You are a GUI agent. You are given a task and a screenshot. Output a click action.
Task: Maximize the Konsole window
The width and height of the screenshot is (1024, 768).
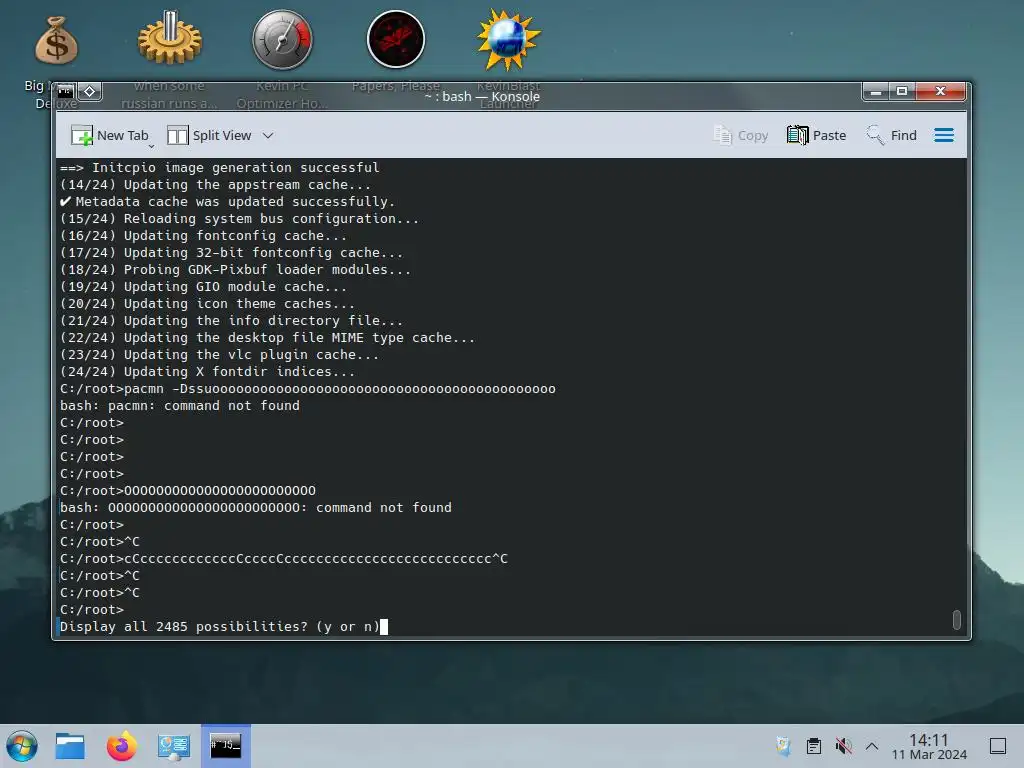(x=902, y=91)
